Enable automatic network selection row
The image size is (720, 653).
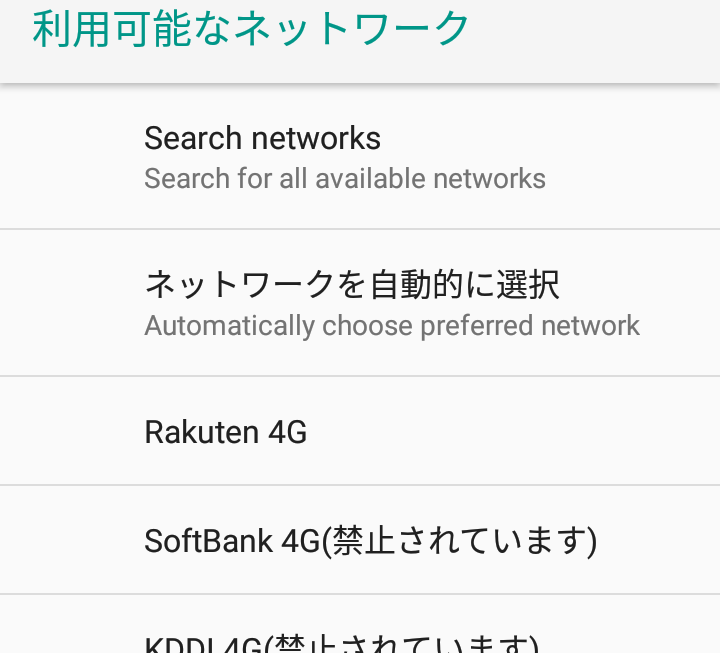click(x=360, y=303)
